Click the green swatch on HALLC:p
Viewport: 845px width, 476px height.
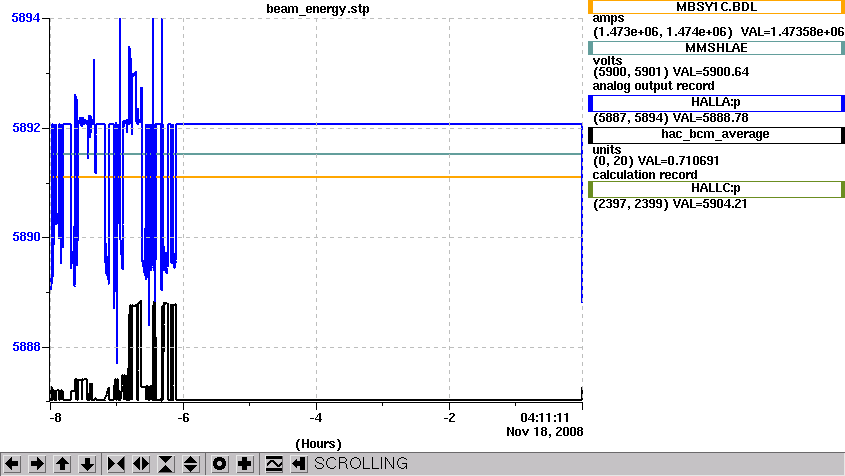pos(591,189)
